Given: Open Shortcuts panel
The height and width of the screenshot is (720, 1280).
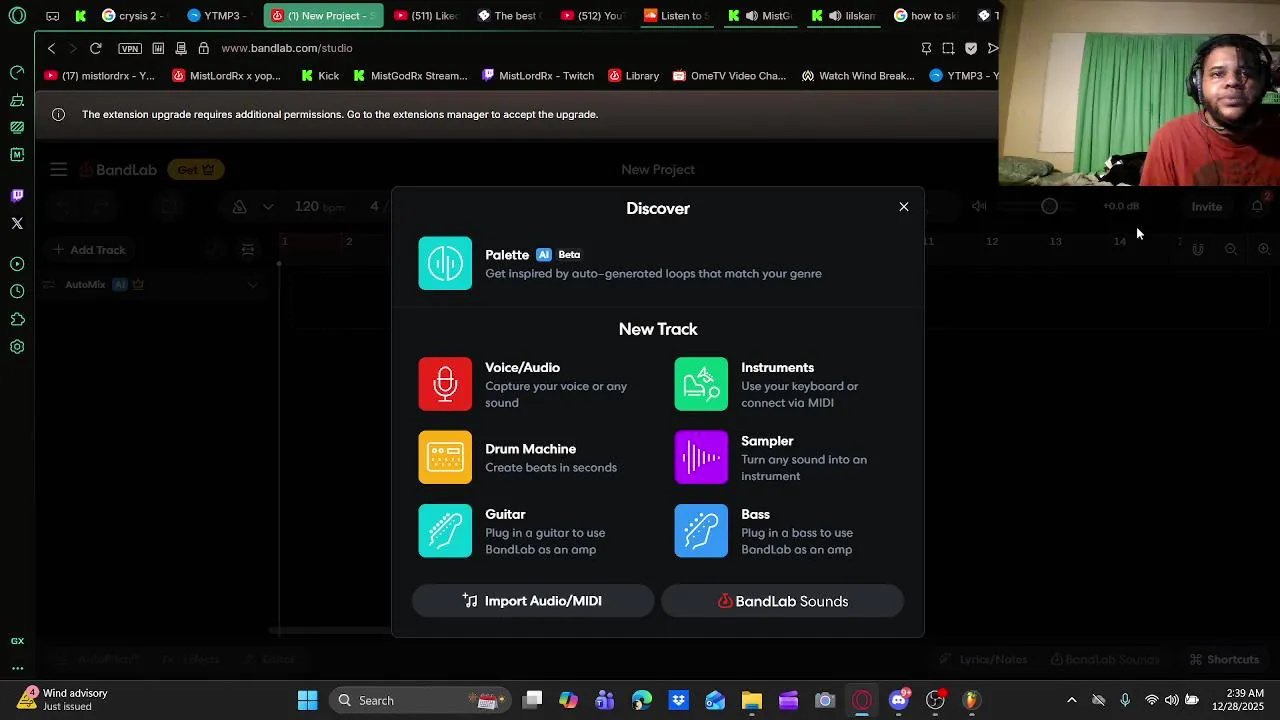Looking at the screenshot, I should (1224, 660).
